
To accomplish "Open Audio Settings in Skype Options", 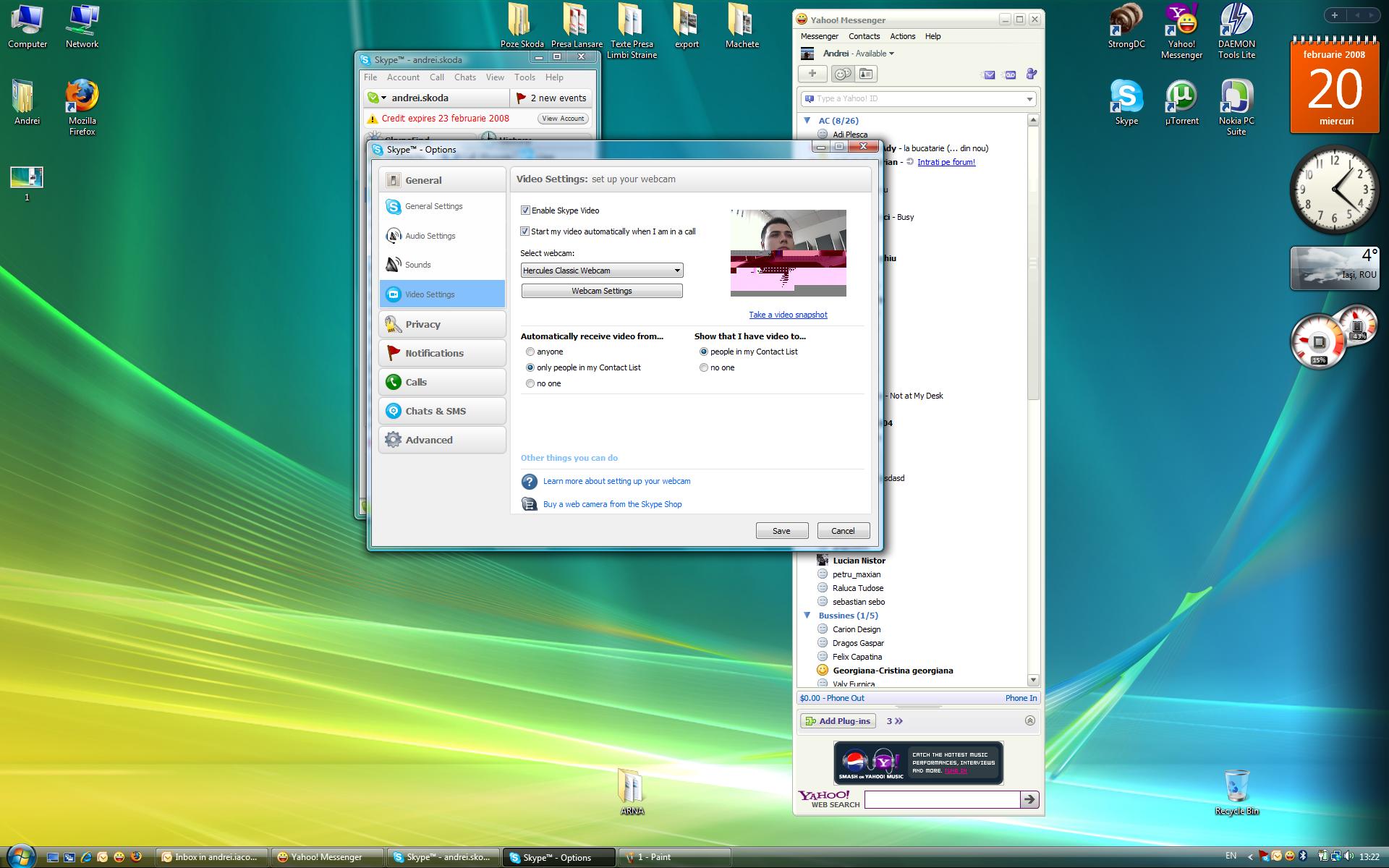I will tap(442, 236).
